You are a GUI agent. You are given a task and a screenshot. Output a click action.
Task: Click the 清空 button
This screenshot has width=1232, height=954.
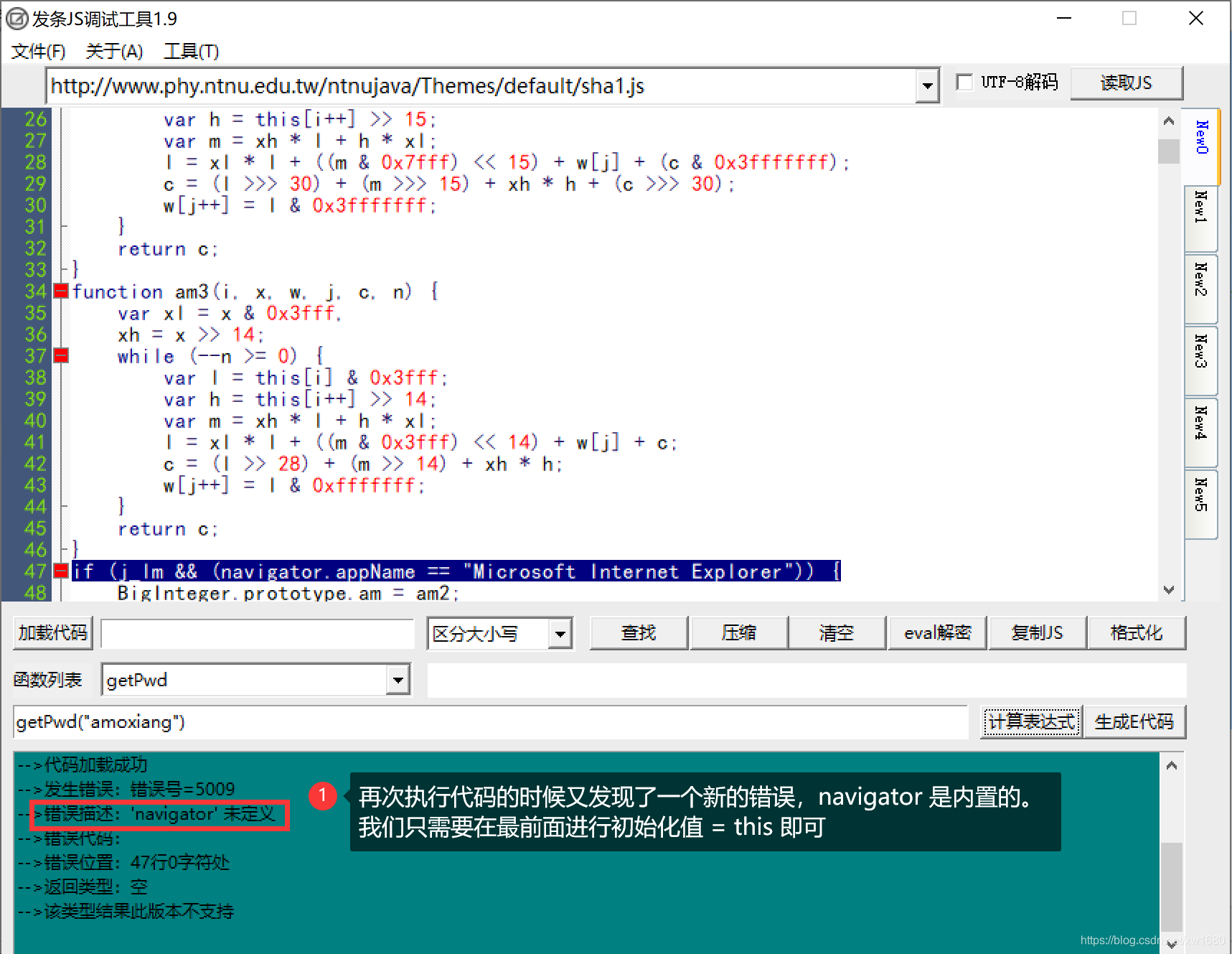[837, 633]
